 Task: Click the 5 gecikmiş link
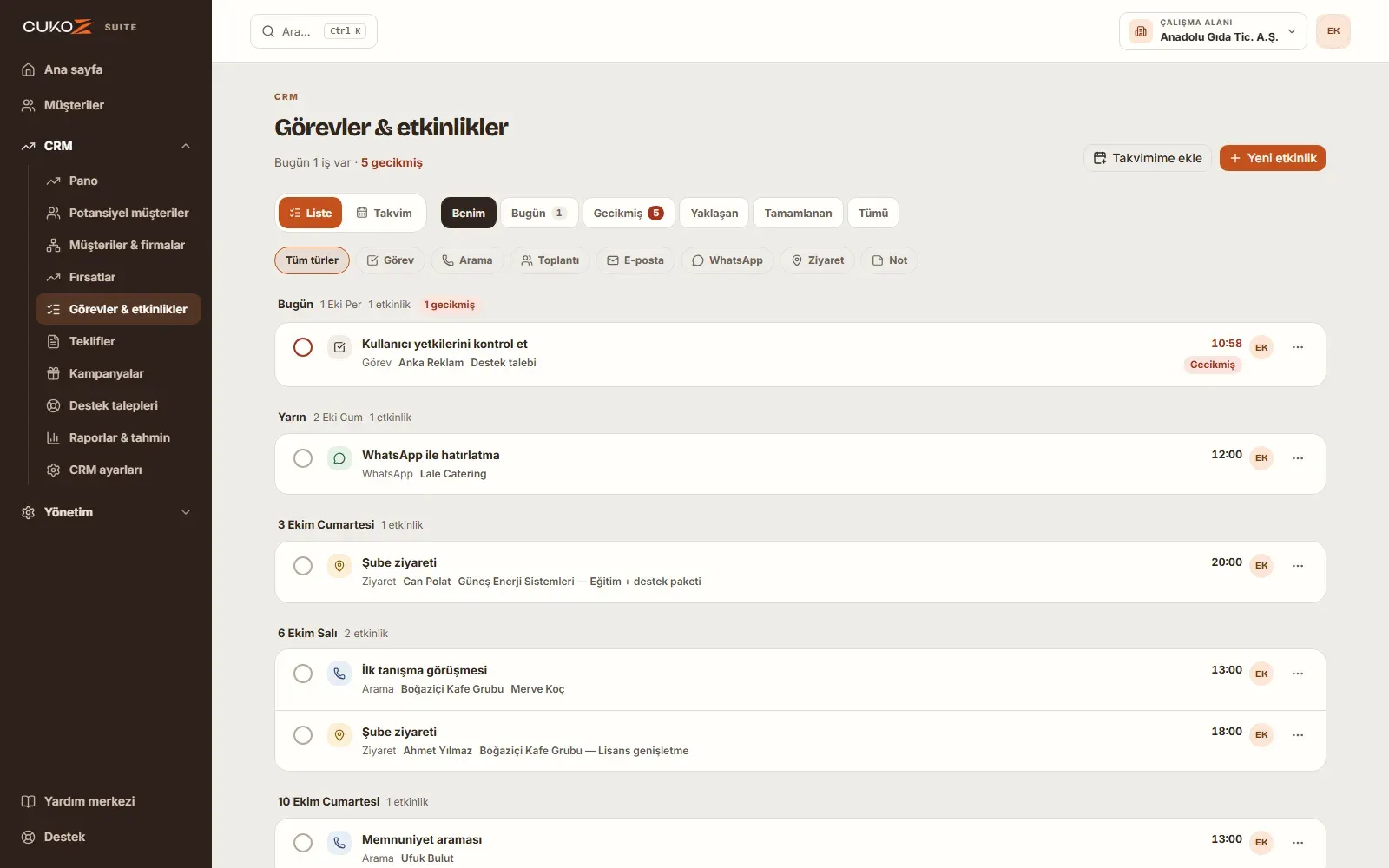(x=392, y=162)
